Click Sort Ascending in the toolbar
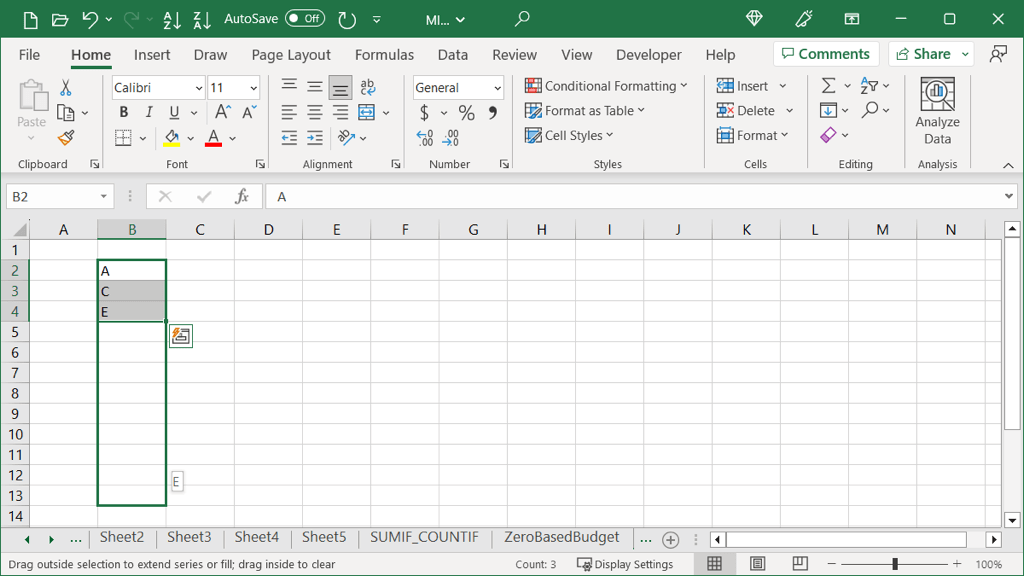This screenshot has height=576, width=1024. coord(172,19)
